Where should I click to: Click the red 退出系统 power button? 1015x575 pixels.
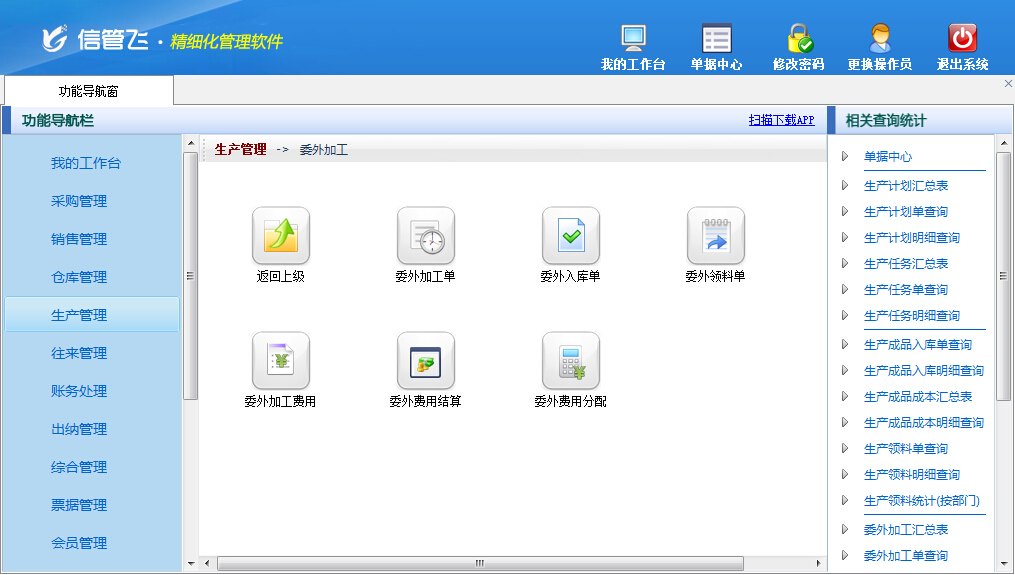click(x=962, y=38)
